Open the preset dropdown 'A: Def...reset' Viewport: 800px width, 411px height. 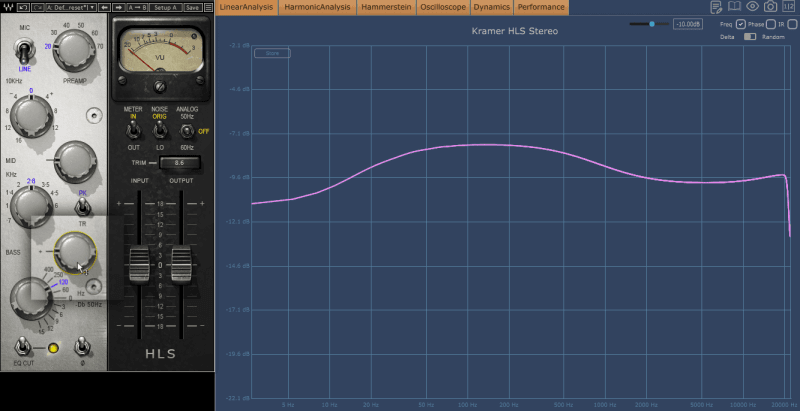[x=71, y=7]
